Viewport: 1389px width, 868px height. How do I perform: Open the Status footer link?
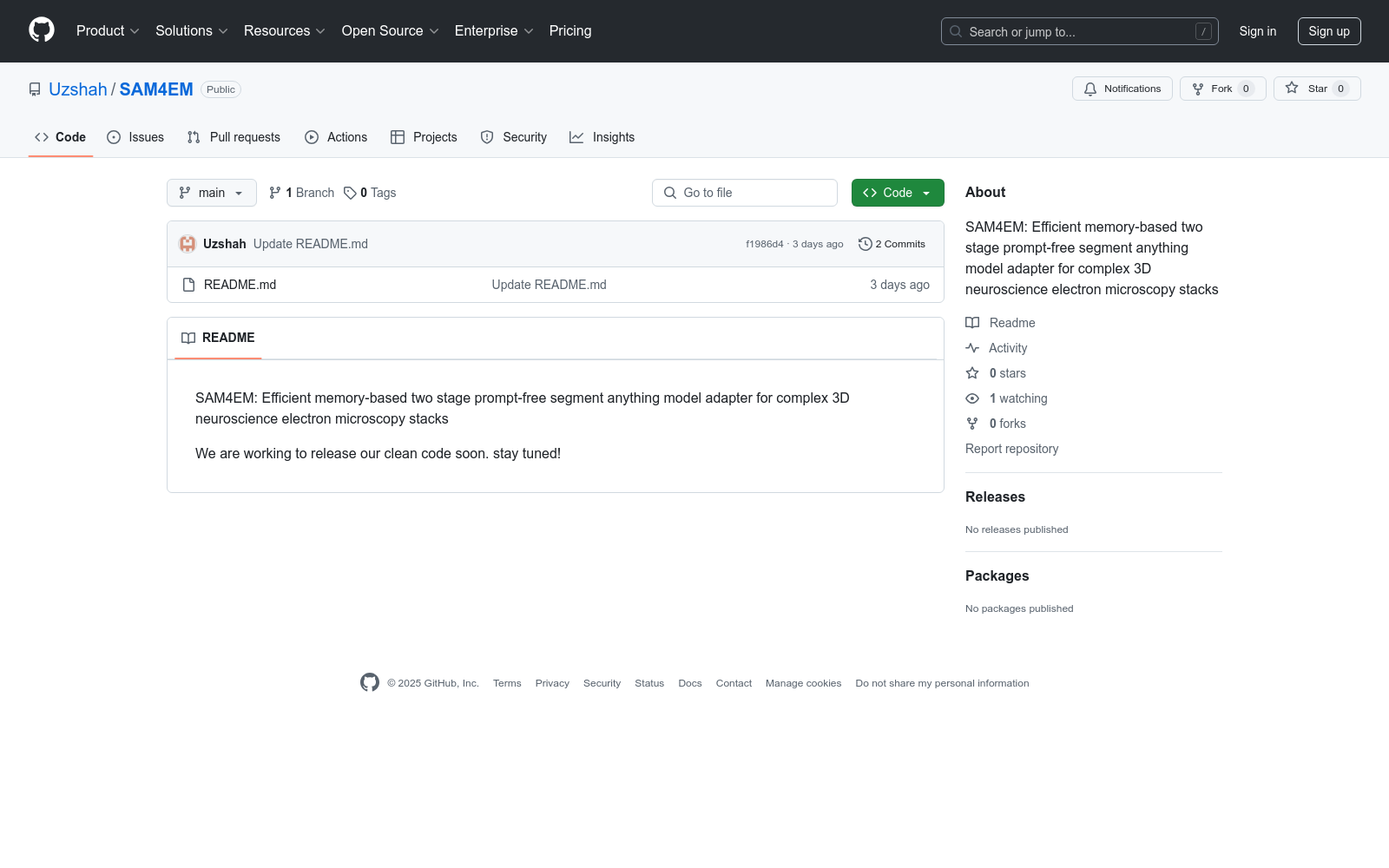649,683
